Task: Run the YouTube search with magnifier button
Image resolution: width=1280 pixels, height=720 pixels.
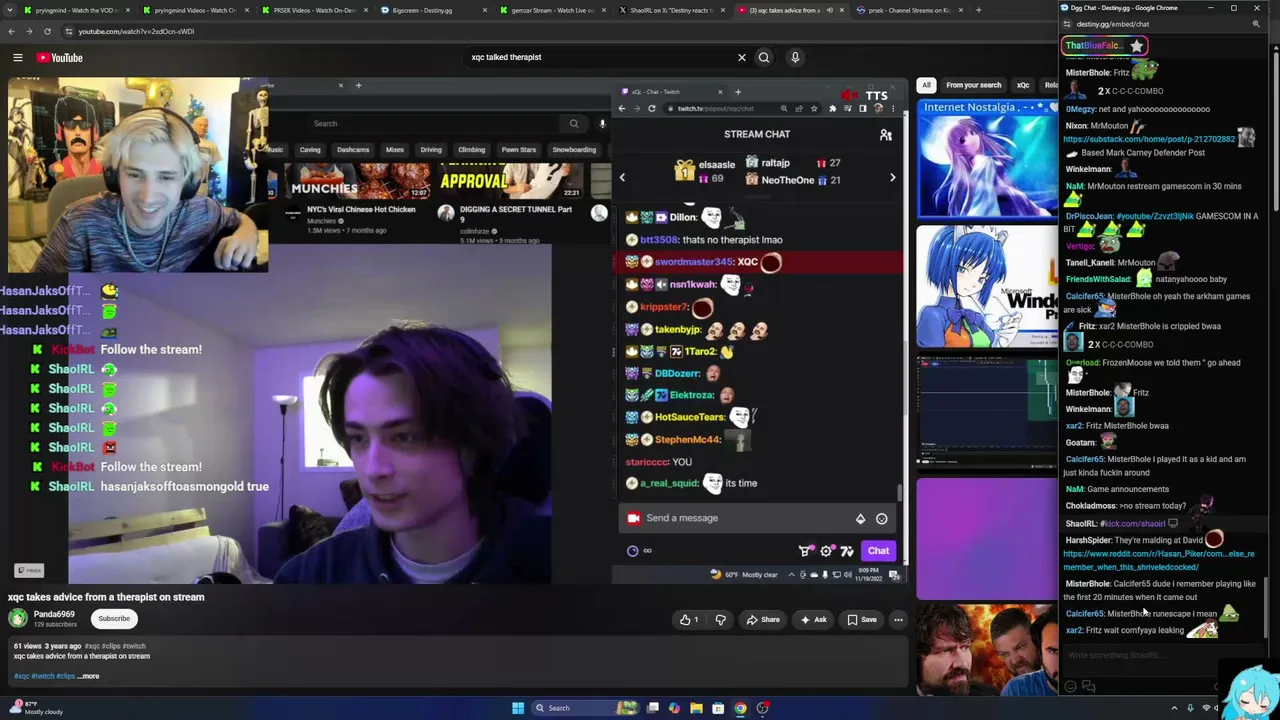Action: tap(764, 57)
